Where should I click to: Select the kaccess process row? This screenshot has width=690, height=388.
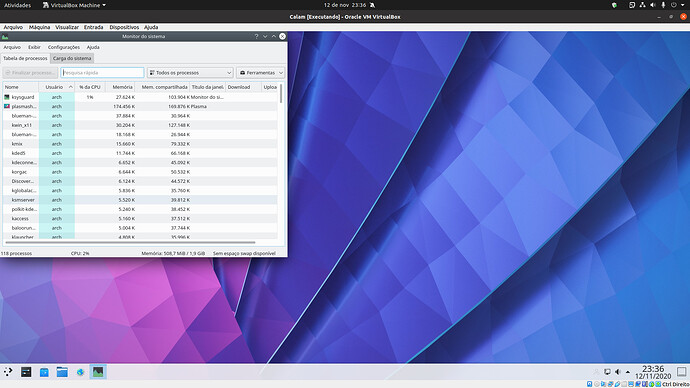pos(140,218)
